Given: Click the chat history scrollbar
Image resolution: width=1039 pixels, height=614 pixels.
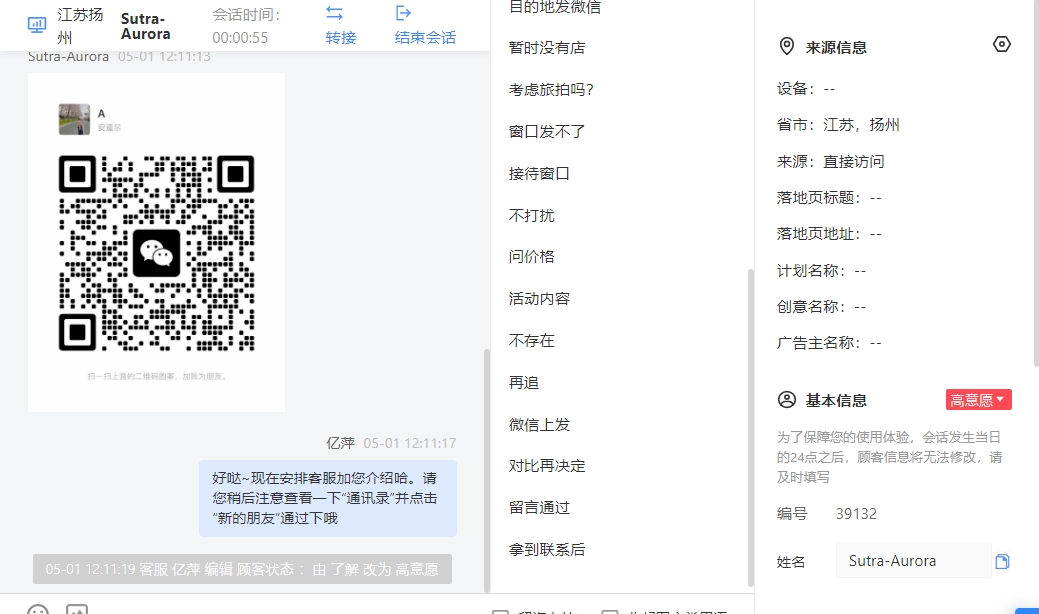Looking at the screenshot, I should tap(487, 470).
